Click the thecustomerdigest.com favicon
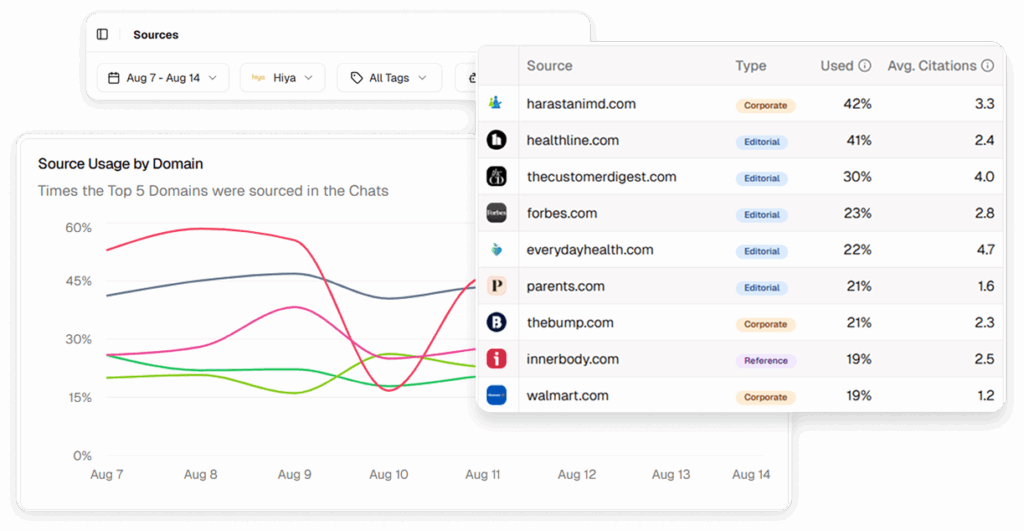Viewport: 1024px width, 531px height. [x=496, y=176]
